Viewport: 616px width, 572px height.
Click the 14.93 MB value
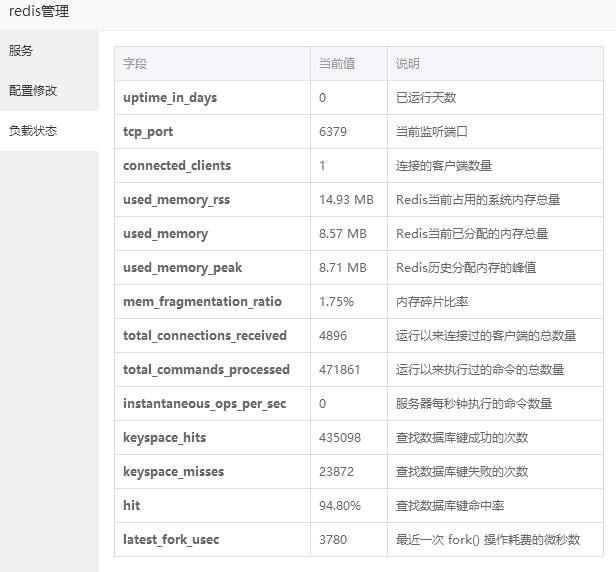point(346,200)
